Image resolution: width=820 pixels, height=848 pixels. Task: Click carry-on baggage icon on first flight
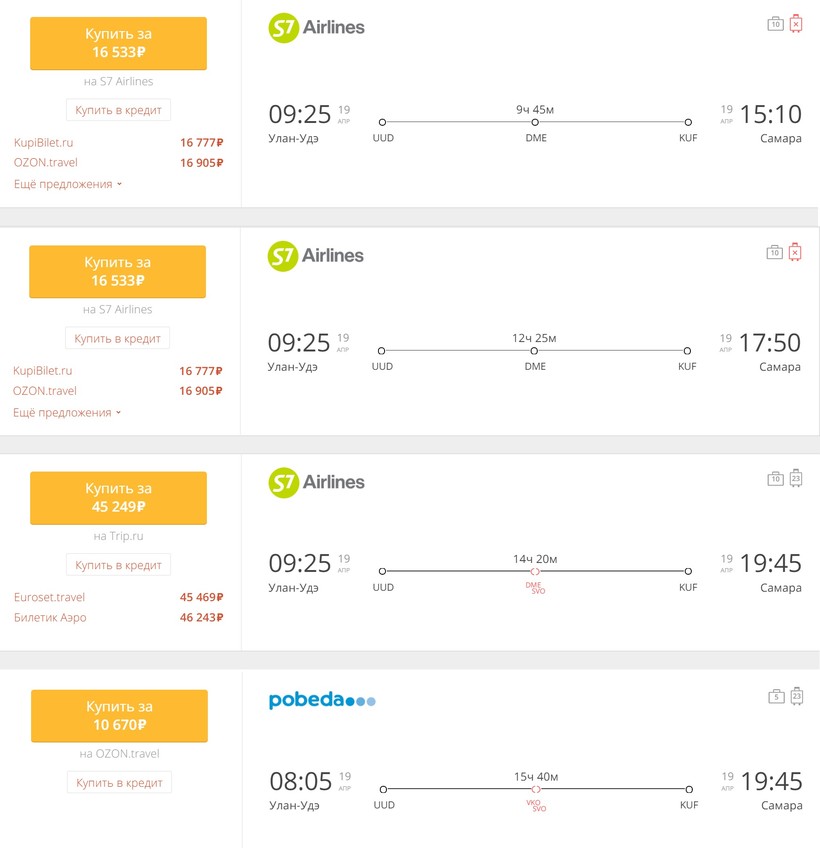pyautogui.click(x=775, y=24)
